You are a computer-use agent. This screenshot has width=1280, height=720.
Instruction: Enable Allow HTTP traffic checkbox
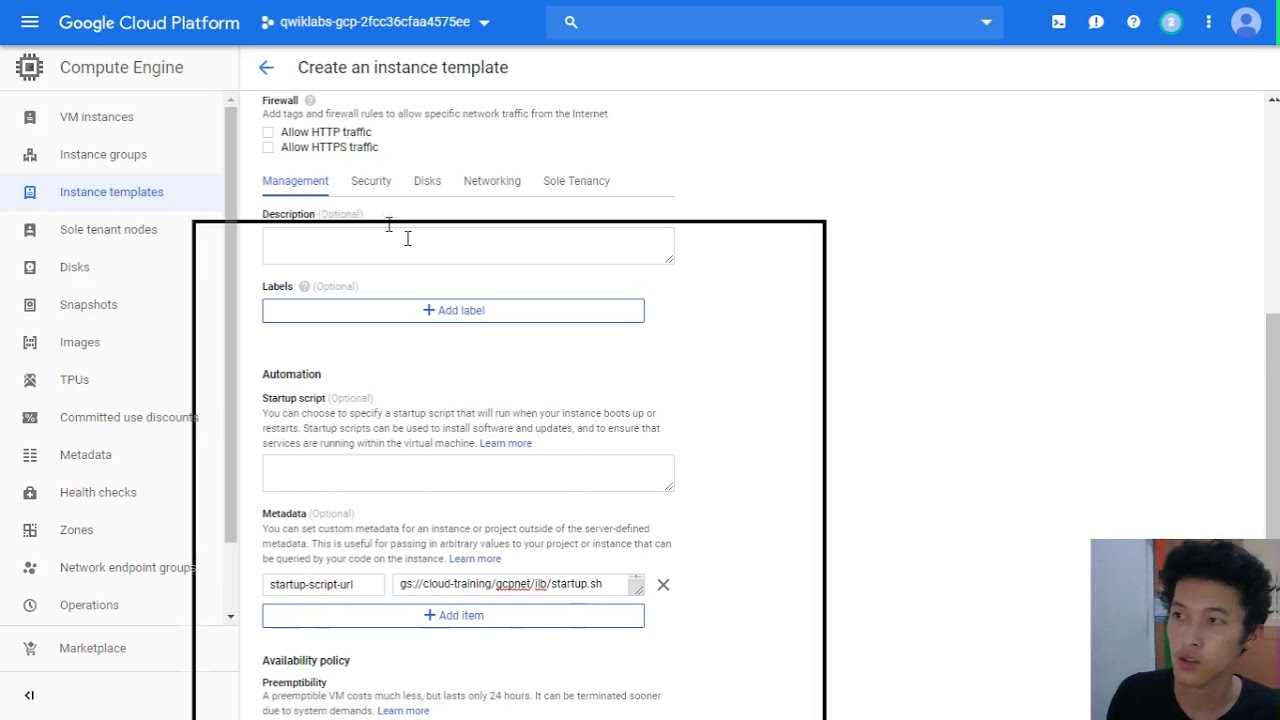(x=268, y=132)
